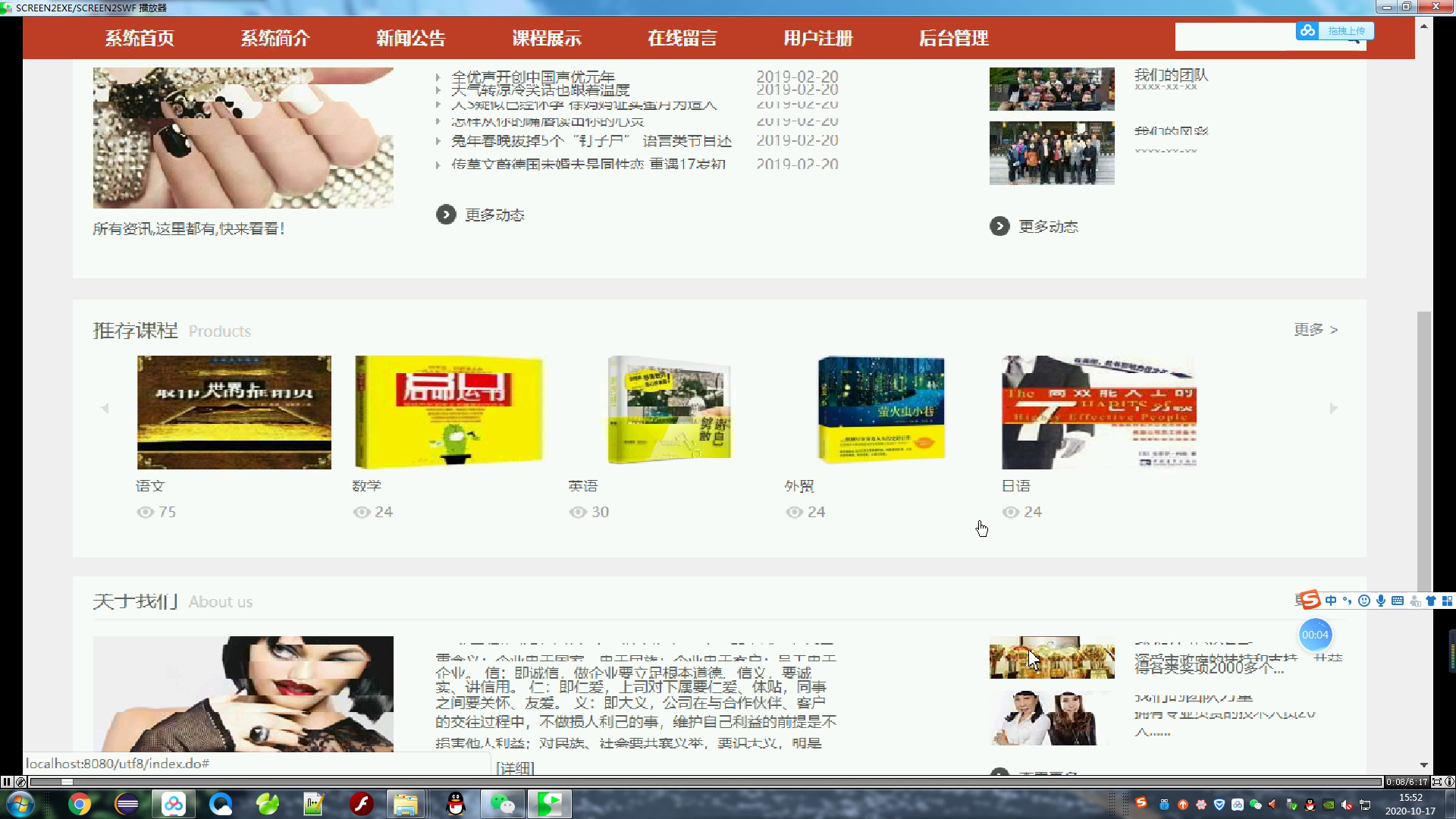Click the 更多动态 link under the team photos
This screenshot has height=819, width=1456.
(1048, 227)
